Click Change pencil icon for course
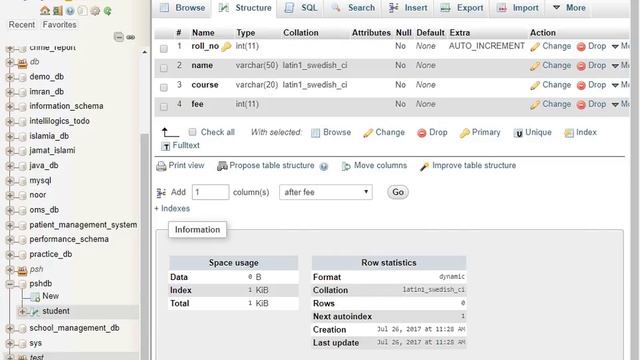This screenshot has height=360, width=640. (535, 85)
